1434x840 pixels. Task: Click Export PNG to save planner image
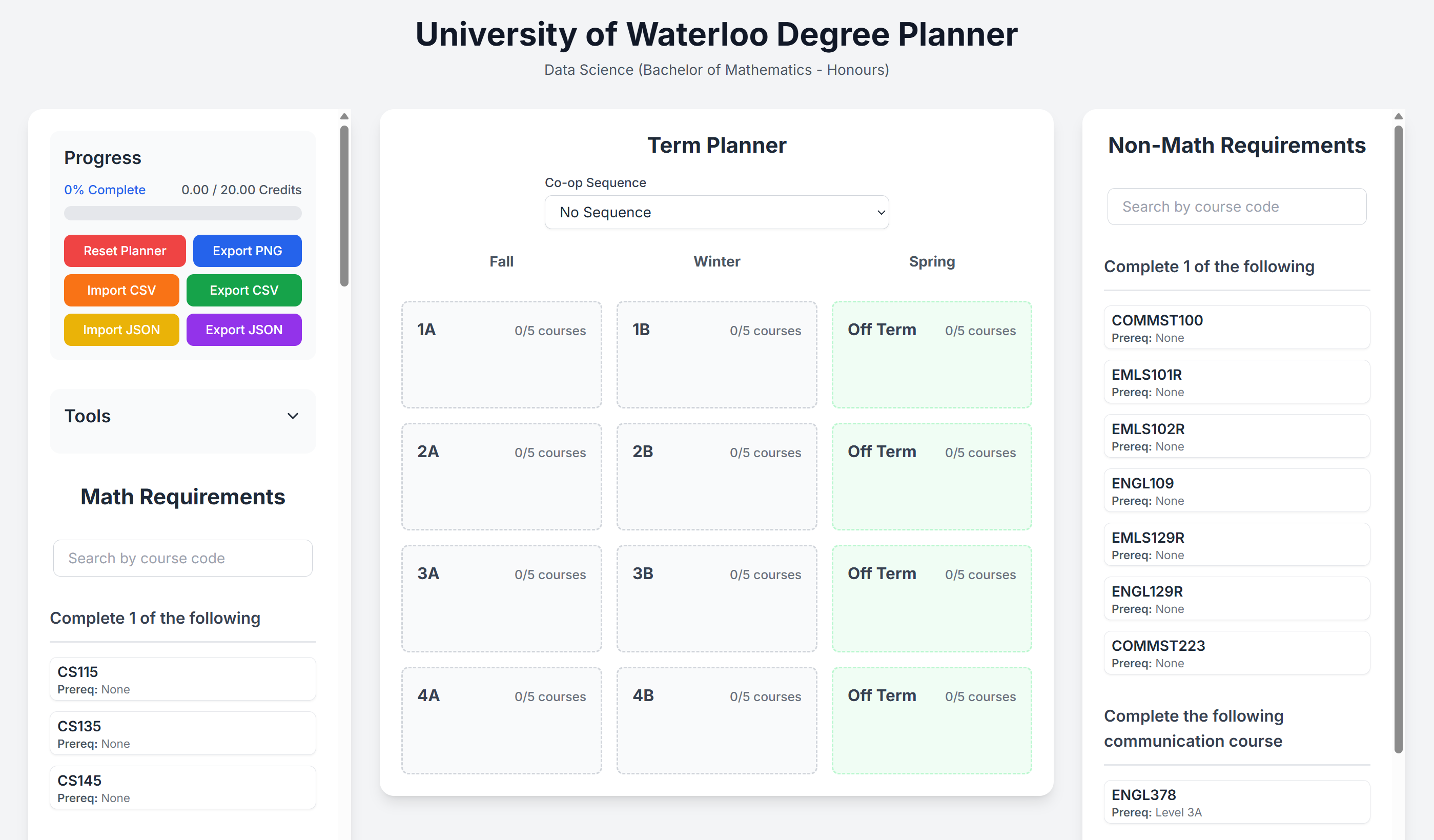click(247, 251)
